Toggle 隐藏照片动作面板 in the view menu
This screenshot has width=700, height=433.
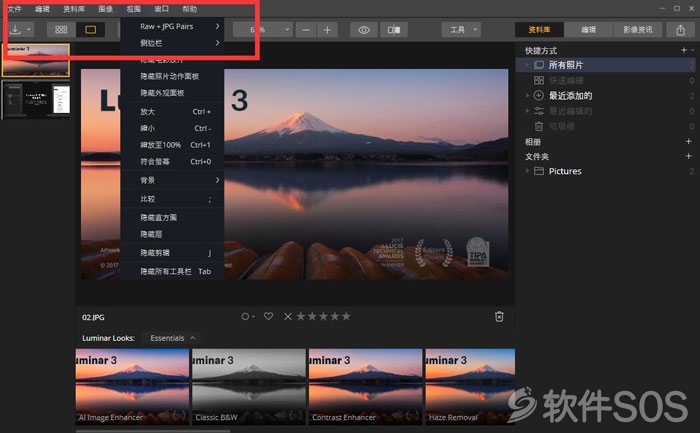172,76
